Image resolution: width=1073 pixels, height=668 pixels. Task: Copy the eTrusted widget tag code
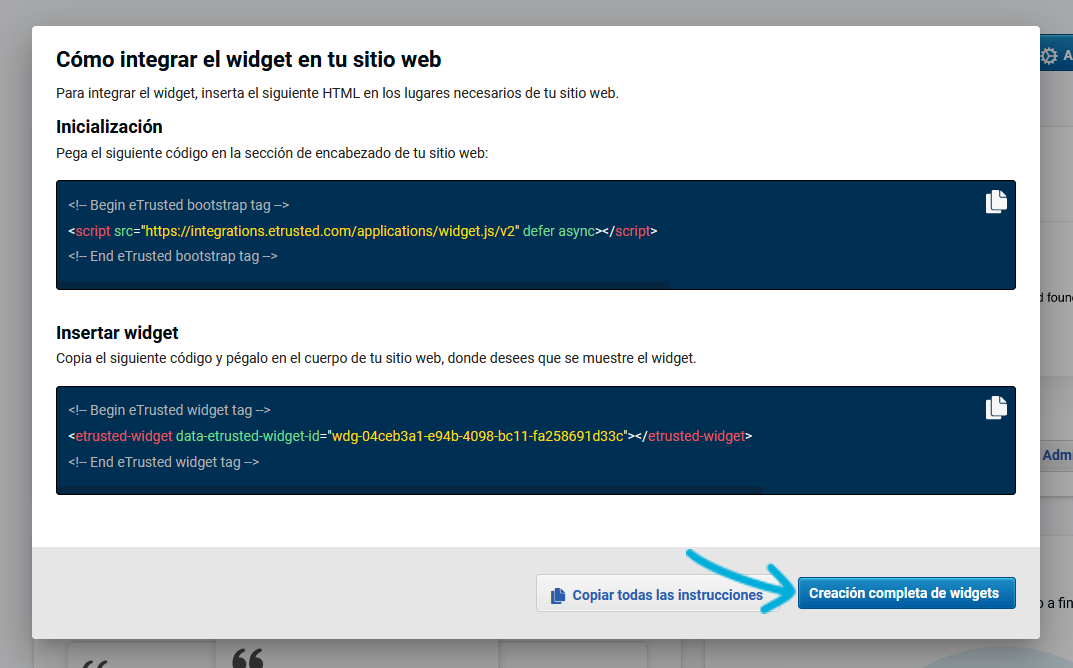click(x=996, y=408)
